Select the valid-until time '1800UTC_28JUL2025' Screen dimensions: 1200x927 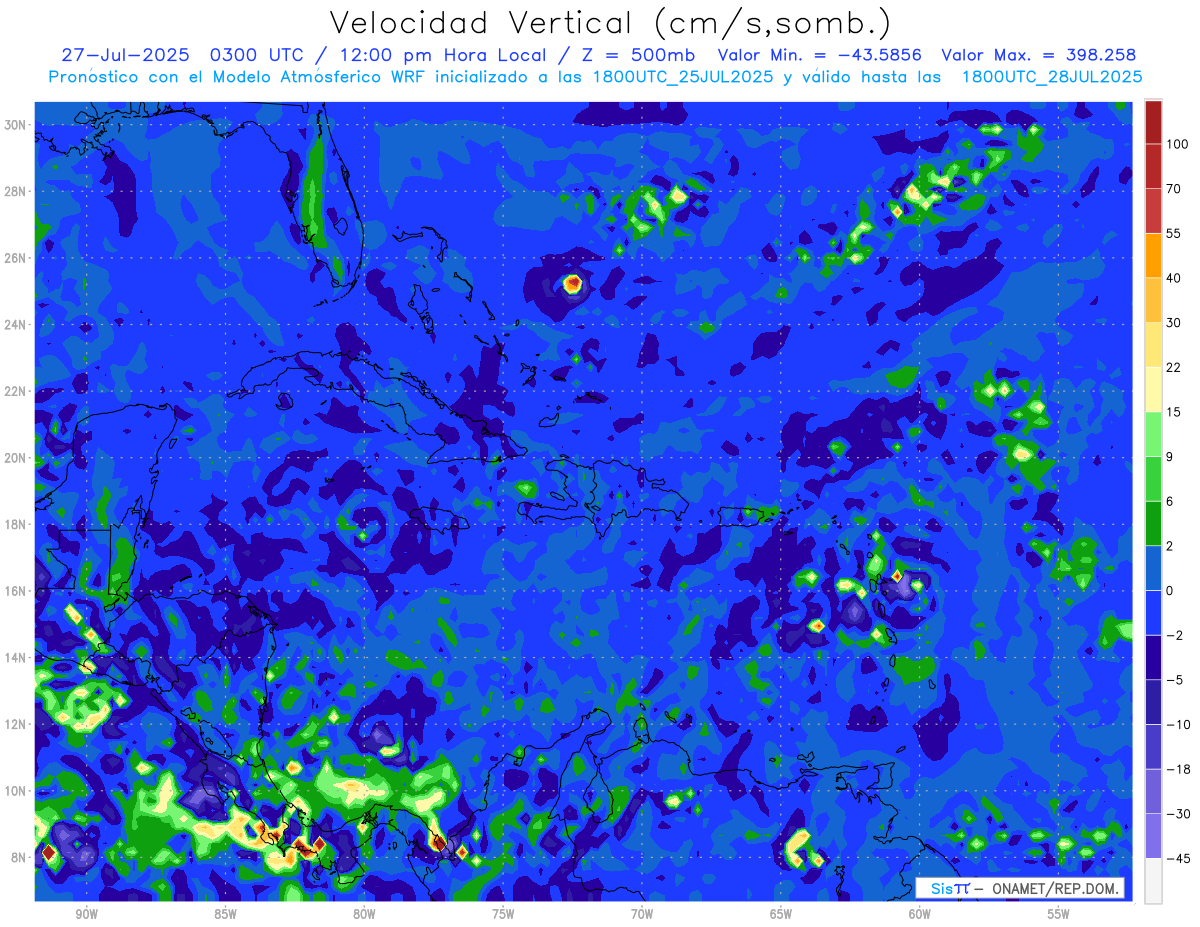(x=1052, y=76)
